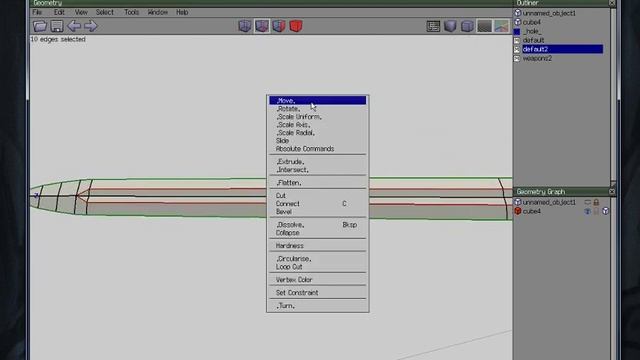Toggle lock icon of unnamed_object1
Image resolution: width=640 pixels, height=360 pixels.
pos(596,202)
